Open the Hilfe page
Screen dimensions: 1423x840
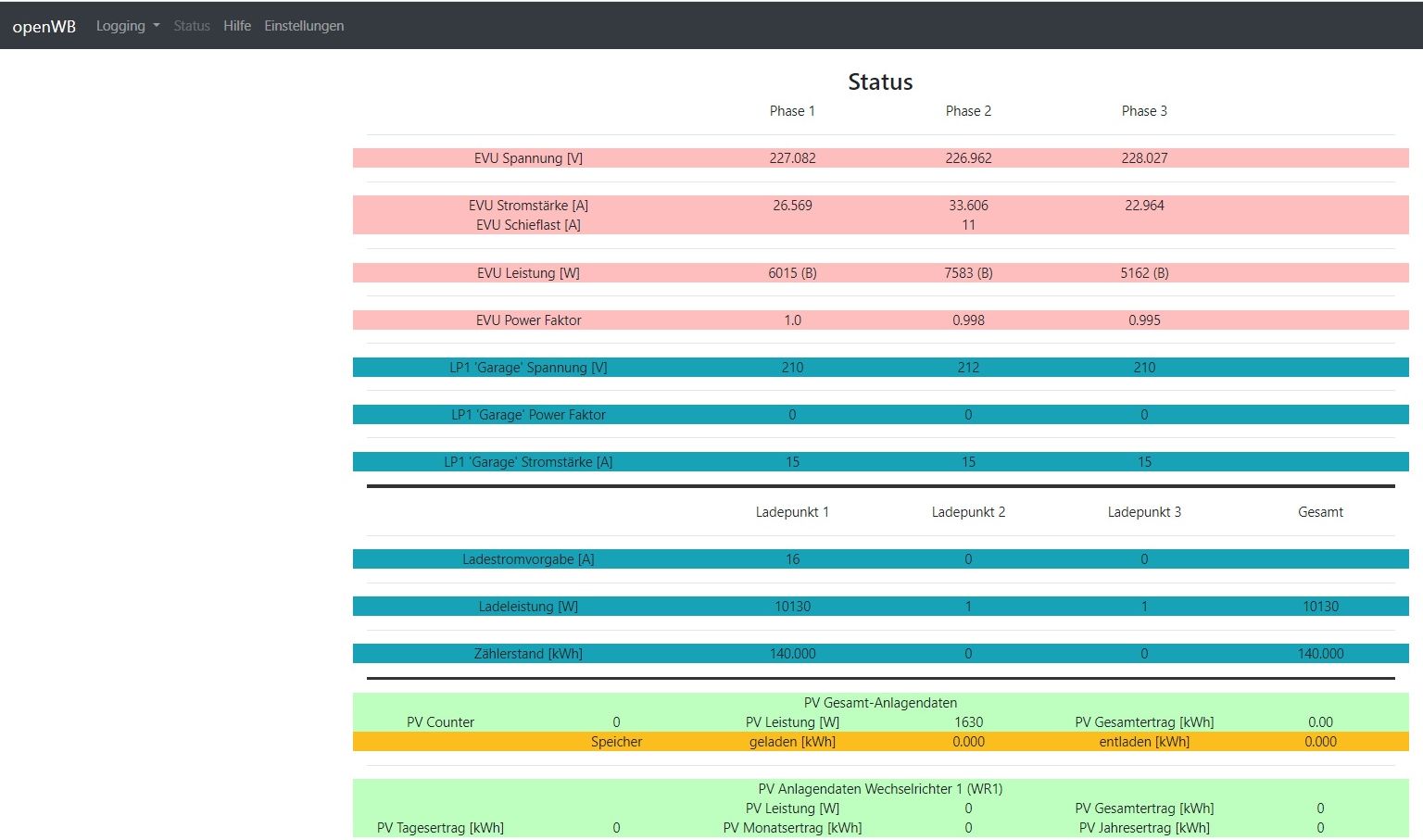pos(237,26)
